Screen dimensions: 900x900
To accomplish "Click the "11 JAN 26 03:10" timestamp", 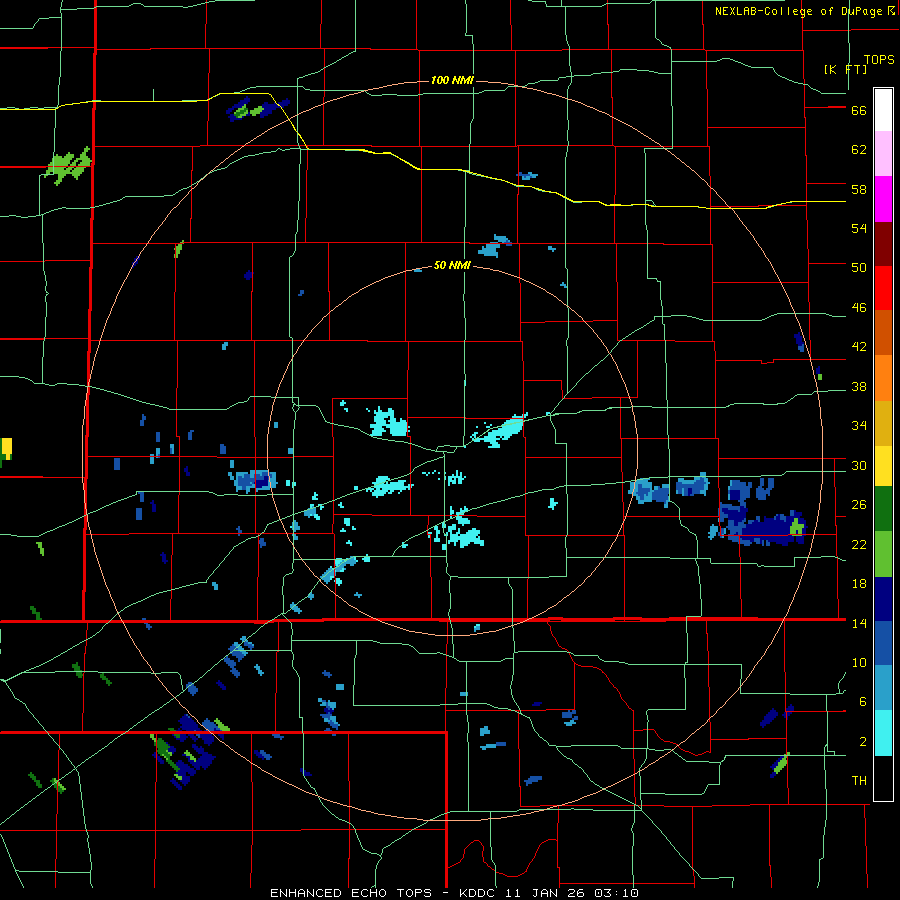I will [574, 893].
